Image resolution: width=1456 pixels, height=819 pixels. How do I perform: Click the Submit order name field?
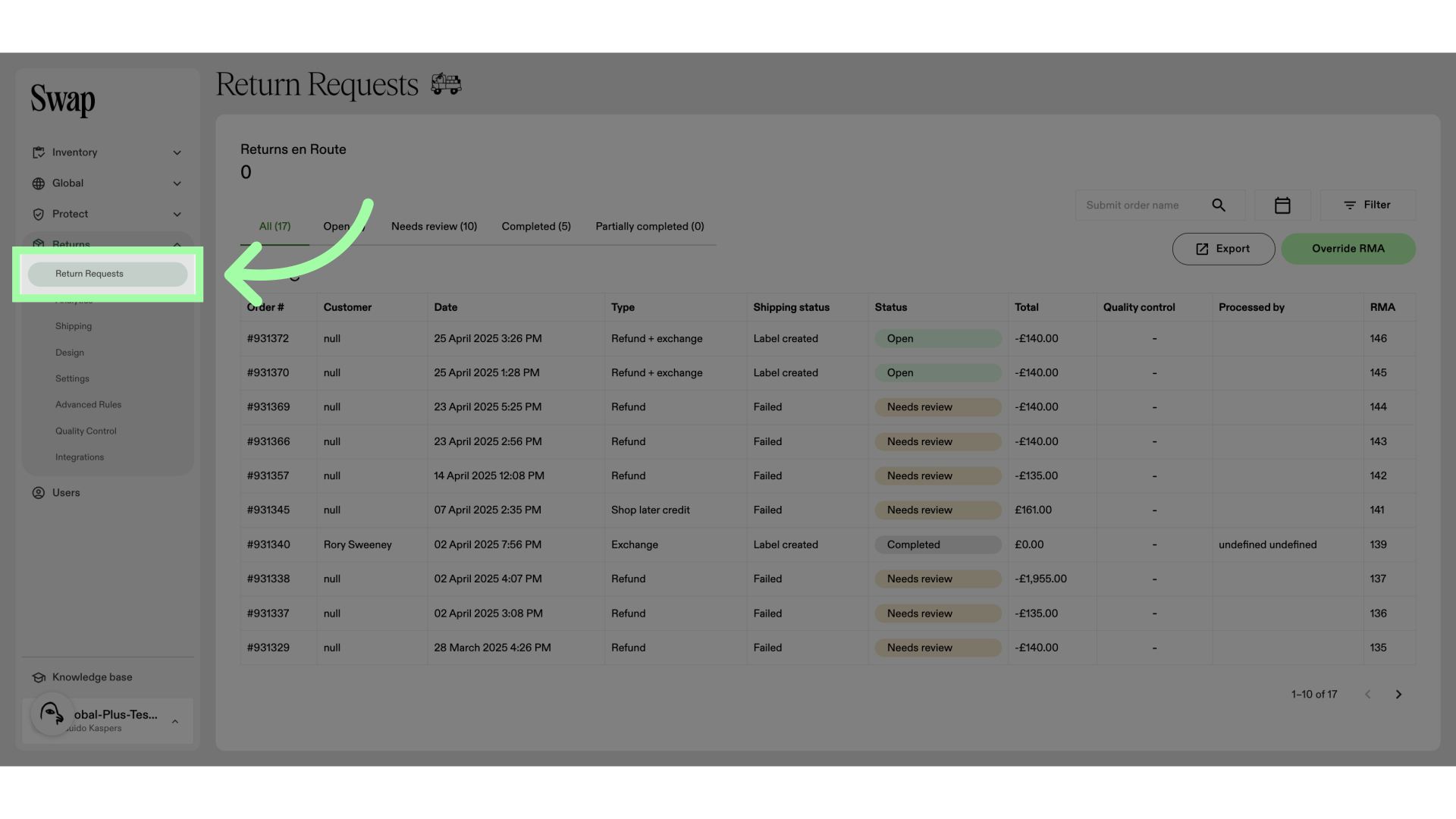point(1143,206)
